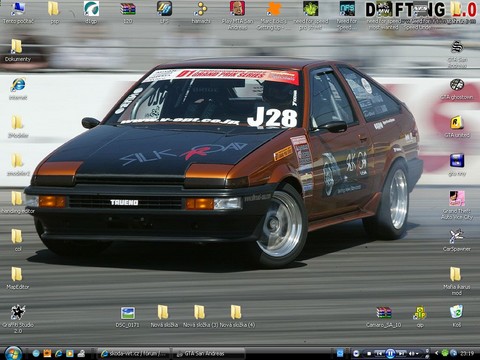
Task: Click the green system tray icon
Action: click(445, 353)
